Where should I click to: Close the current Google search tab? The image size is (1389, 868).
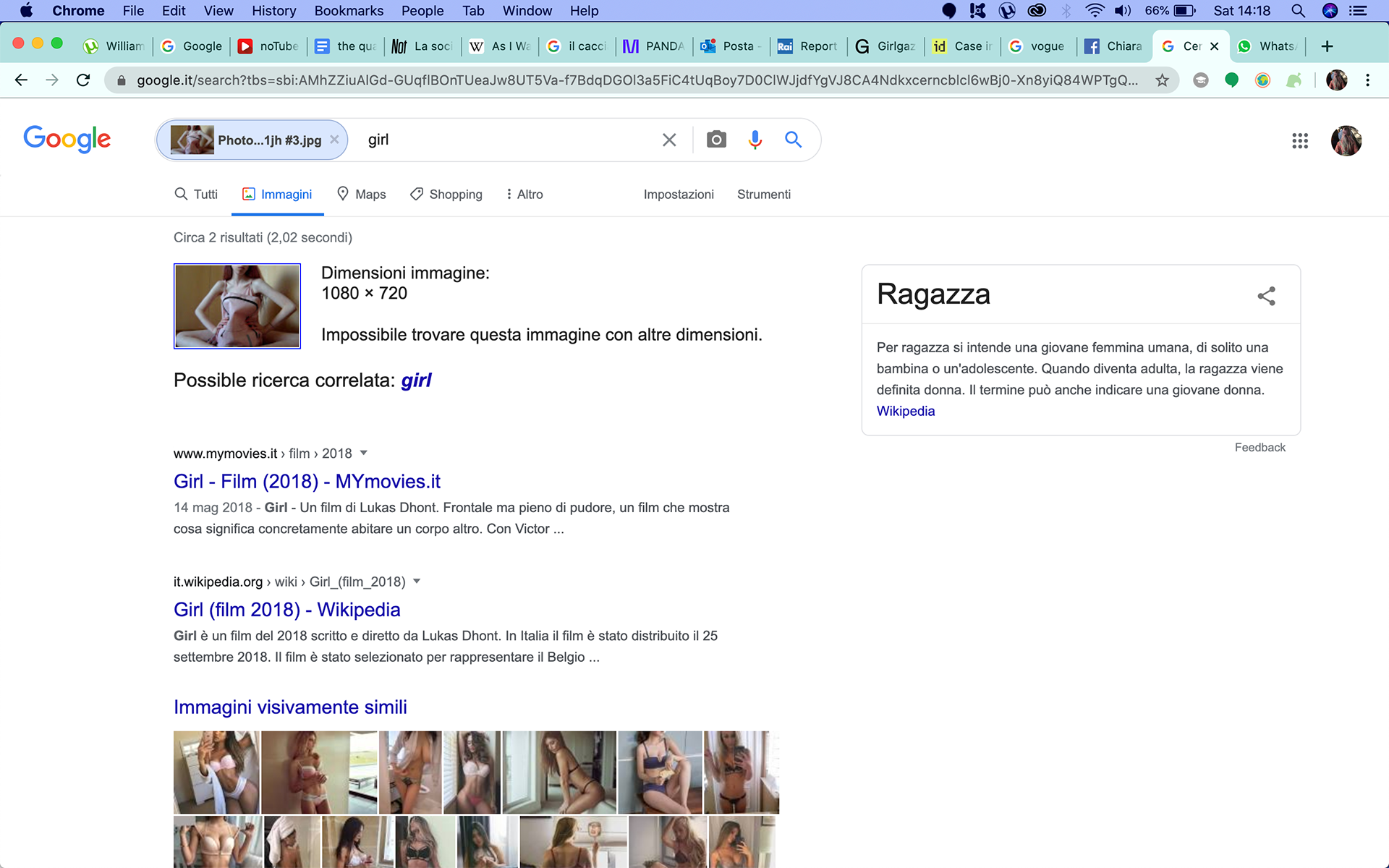1215,46
